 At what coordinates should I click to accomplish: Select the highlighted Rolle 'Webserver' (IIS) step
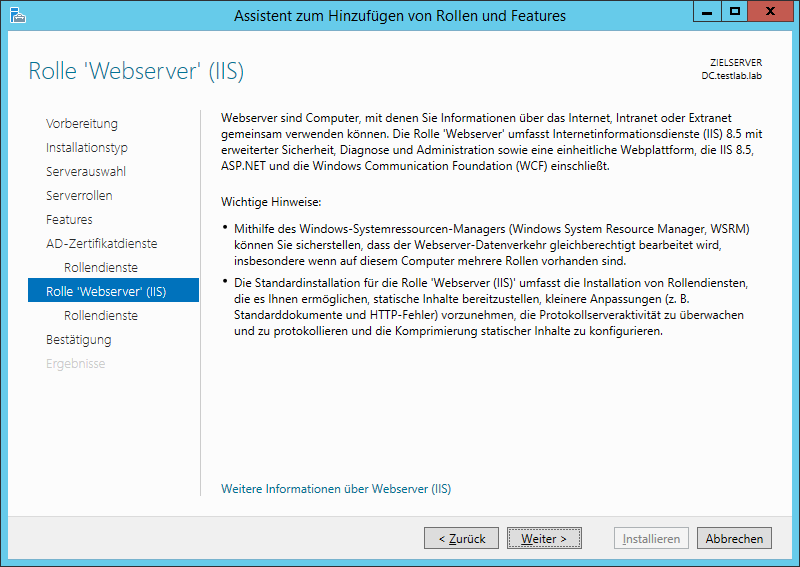[x=113, y=290]
